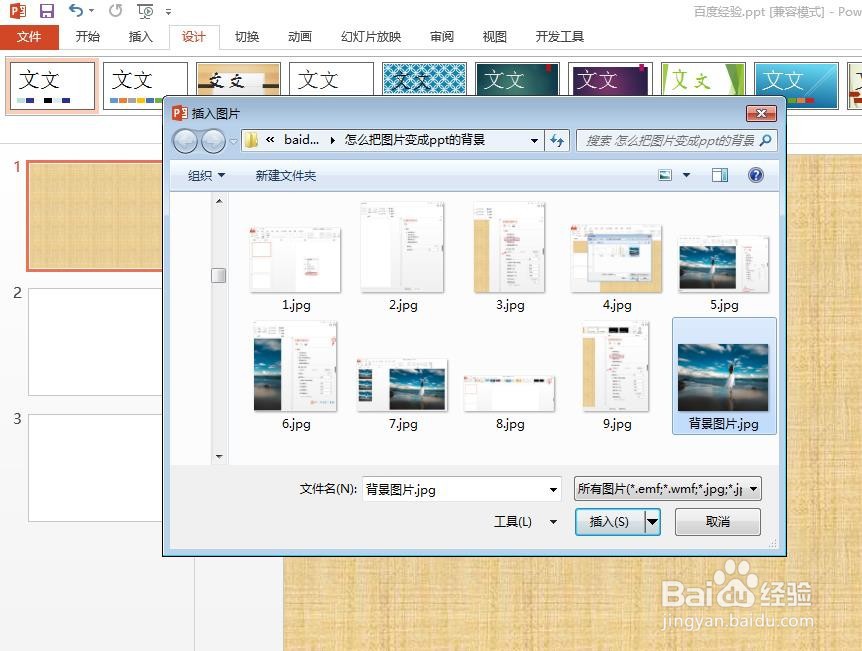Image resolution: width=862 pixels, height=651 pixels.
Task: Click the Back navigation button in dialog
Action: (x=185, y=141)
